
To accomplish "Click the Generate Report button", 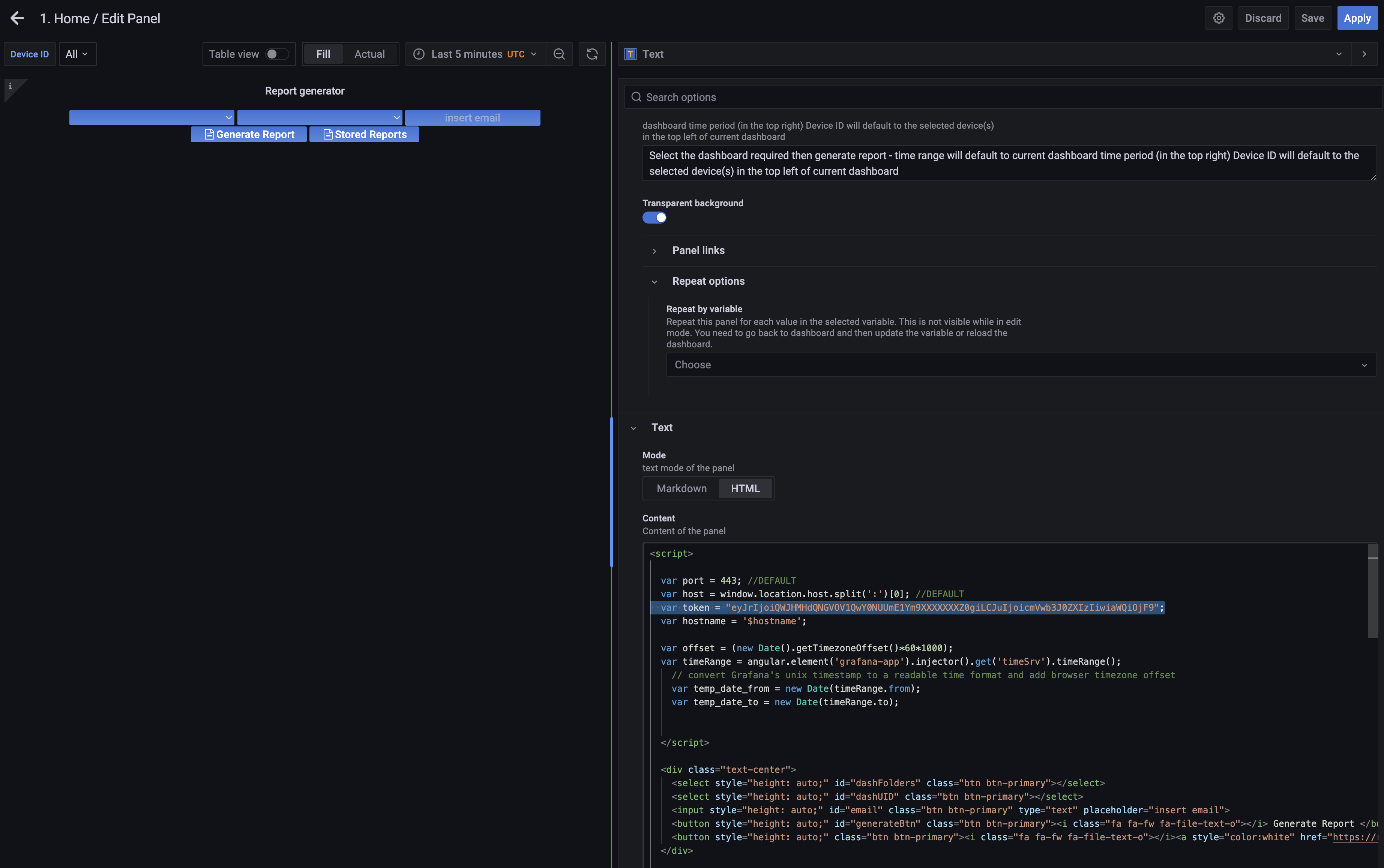I will [x=249, y=134].
